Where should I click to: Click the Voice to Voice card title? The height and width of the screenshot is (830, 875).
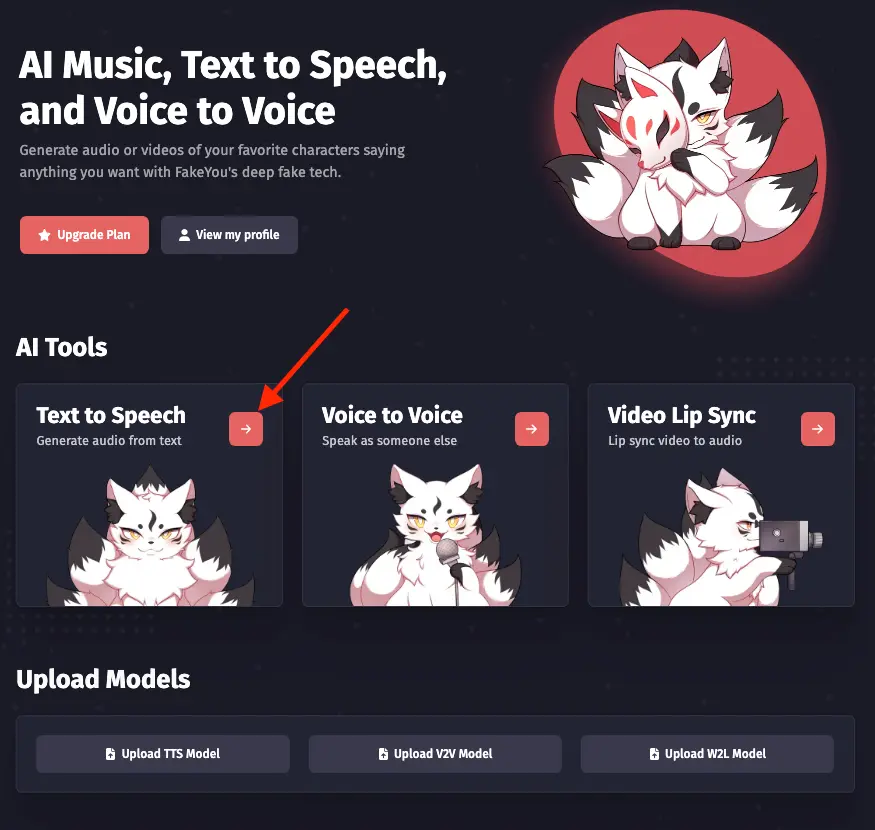click(x=392, y=415)
